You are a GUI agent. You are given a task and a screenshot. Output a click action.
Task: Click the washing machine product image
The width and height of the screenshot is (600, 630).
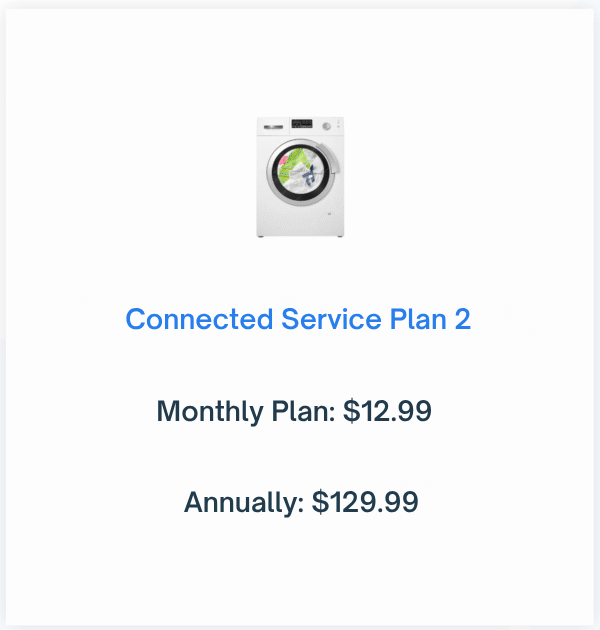[300, 177]
